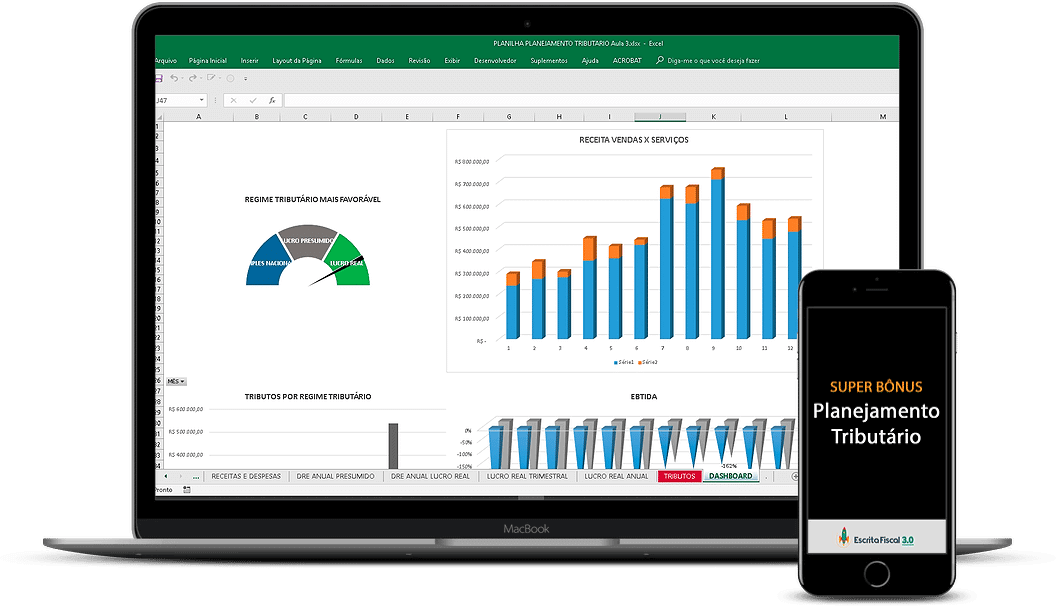The height and width of the screenshot is (606, 1056).
Task: Select column header J
Action: tap(660, 117)
